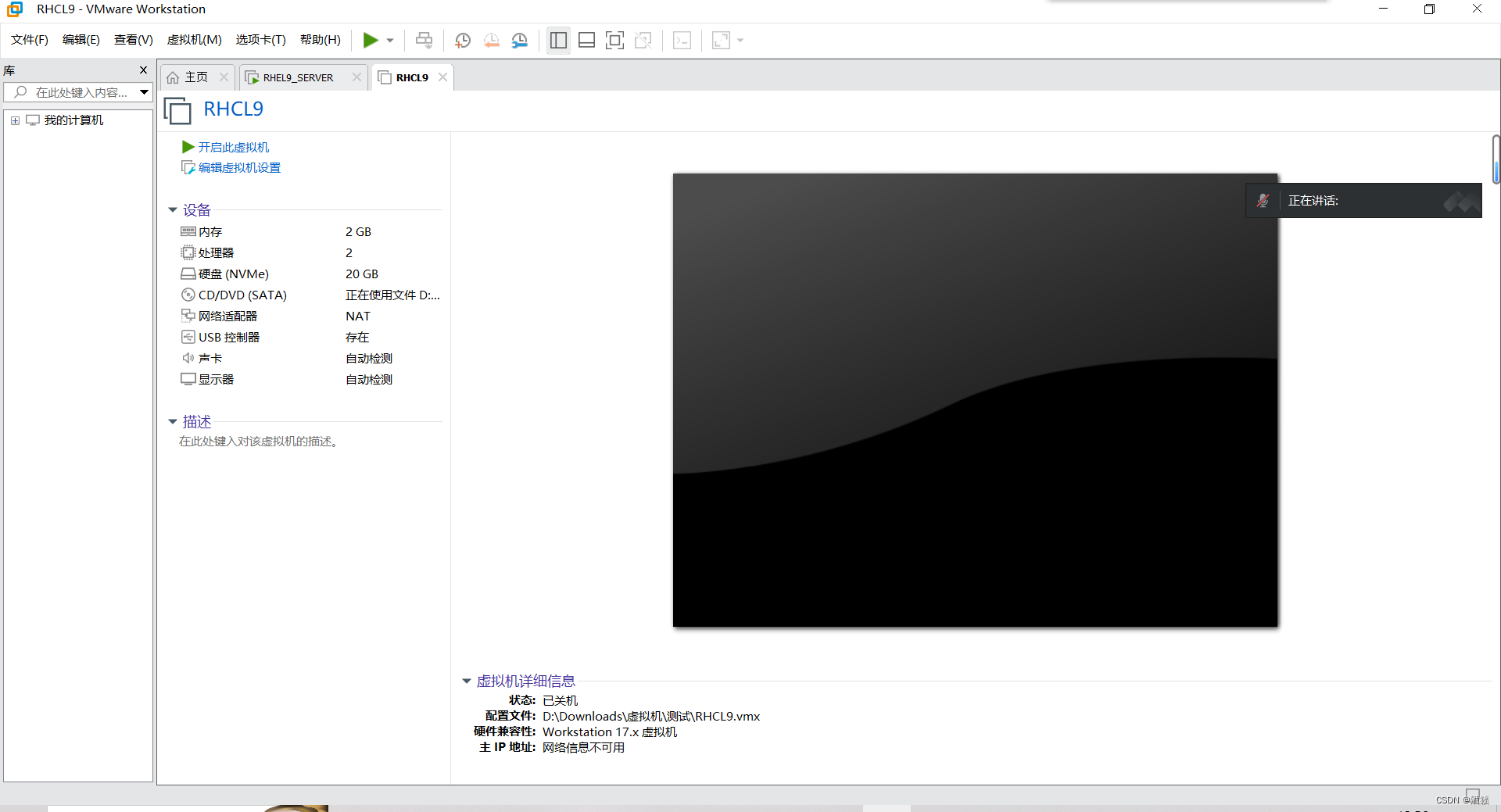Close the RHCL9 tab
Image resolution: width=1501 pixels, height=812 pixels.
[442, 77]
